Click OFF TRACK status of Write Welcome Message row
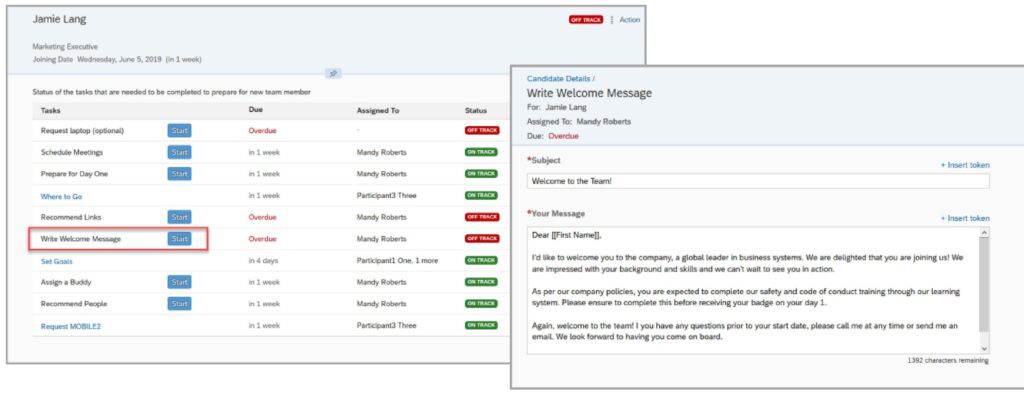The image size is (1024, 393). [x=482, y=238]
